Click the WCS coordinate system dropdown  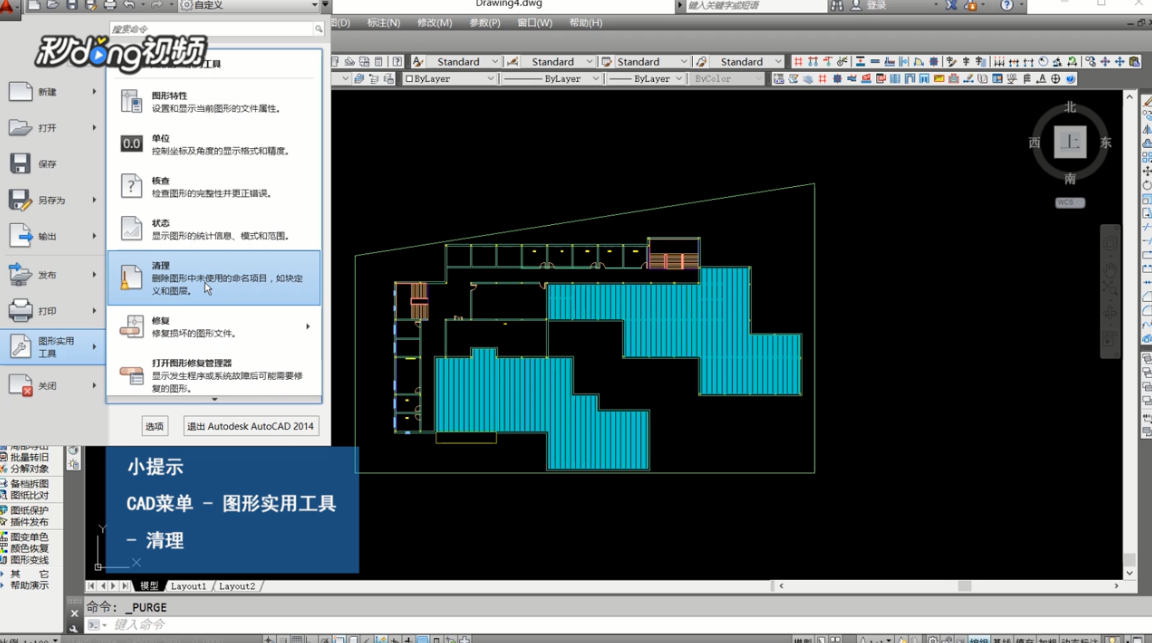(1070, 203)
